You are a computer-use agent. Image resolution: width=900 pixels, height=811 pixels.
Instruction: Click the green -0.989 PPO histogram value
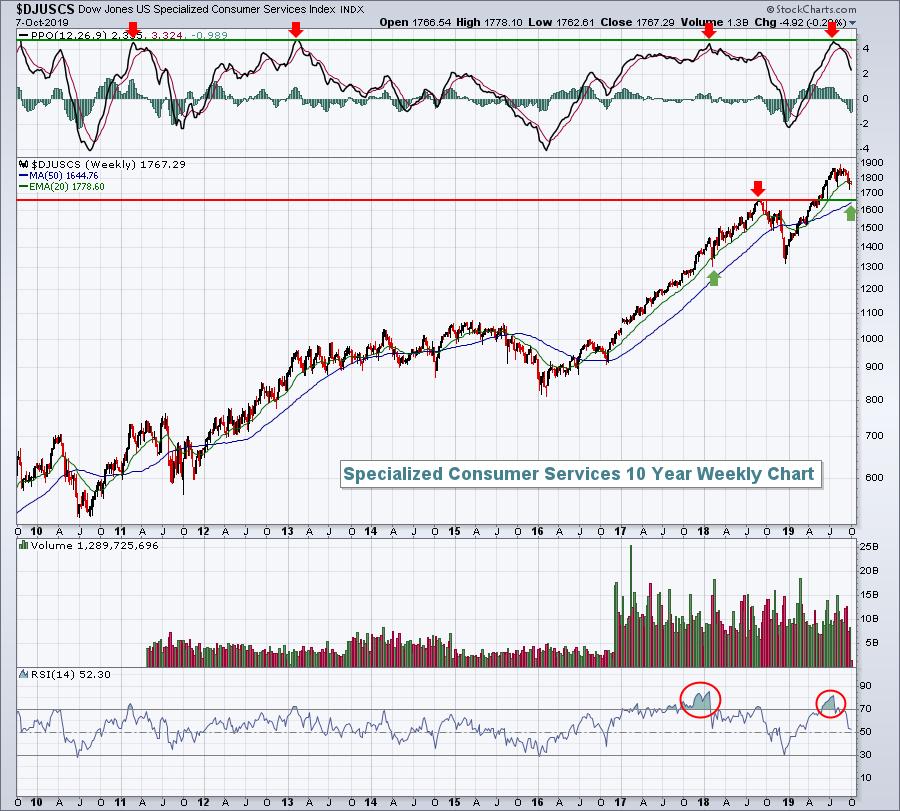pos(209,36)
